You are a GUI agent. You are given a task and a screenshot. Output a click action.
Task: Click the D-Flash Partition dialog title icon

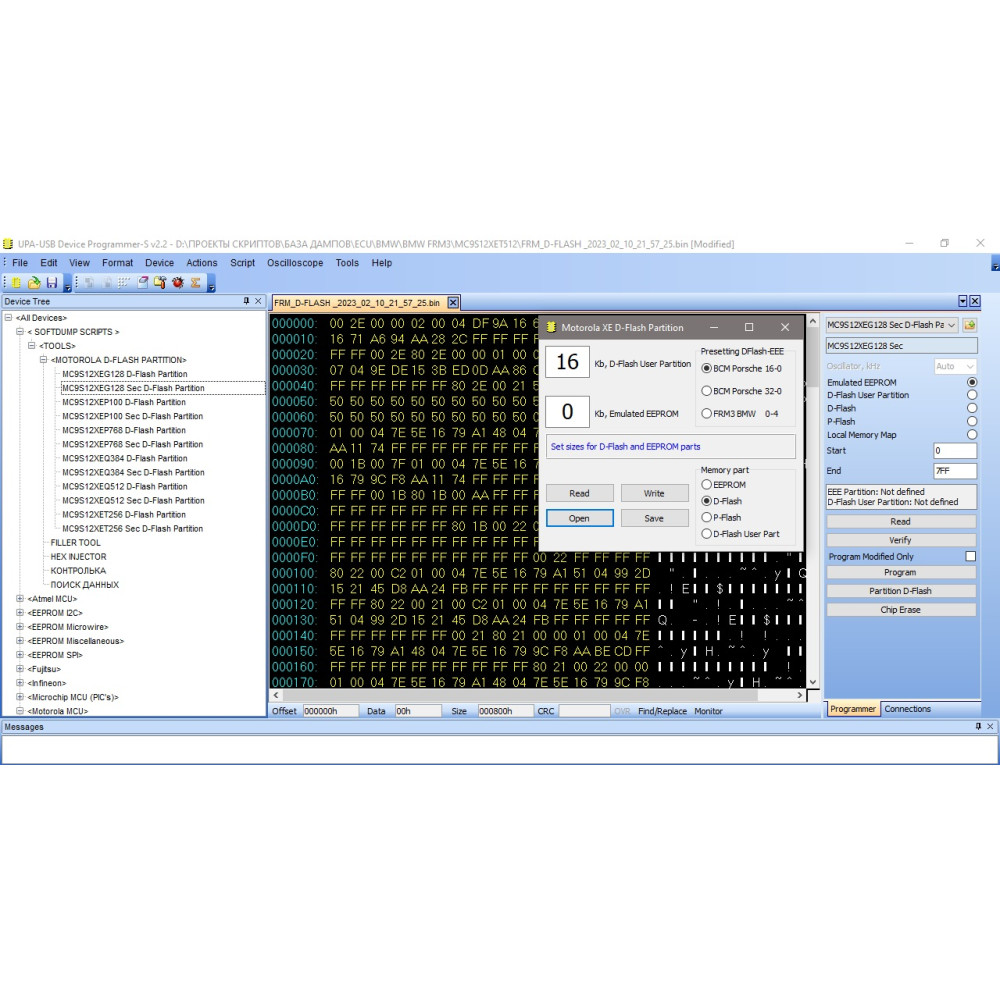click(x=551, y=327)
